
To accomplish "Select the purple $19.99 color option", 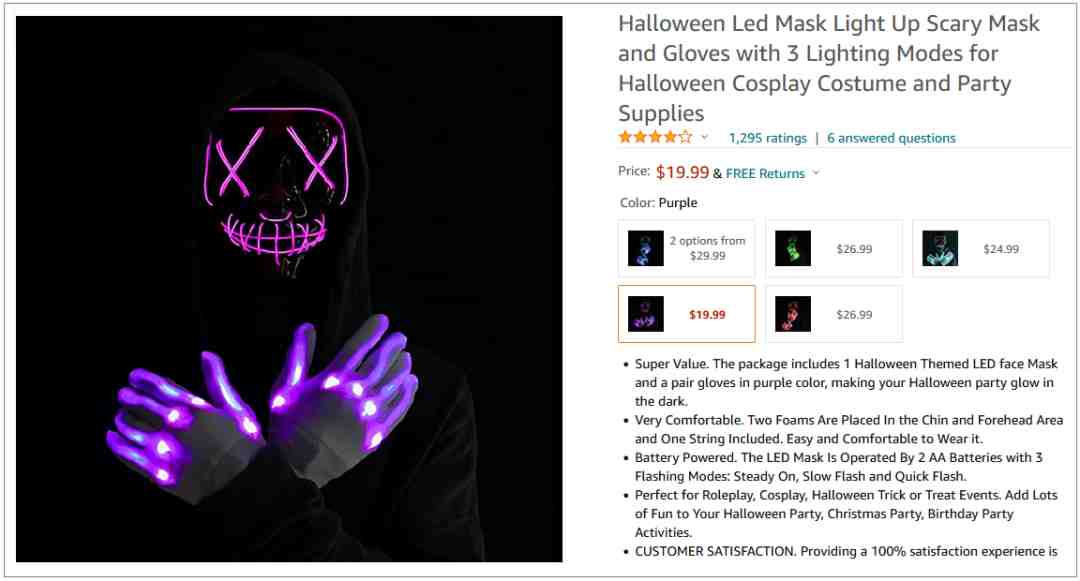I will point(687,314).
